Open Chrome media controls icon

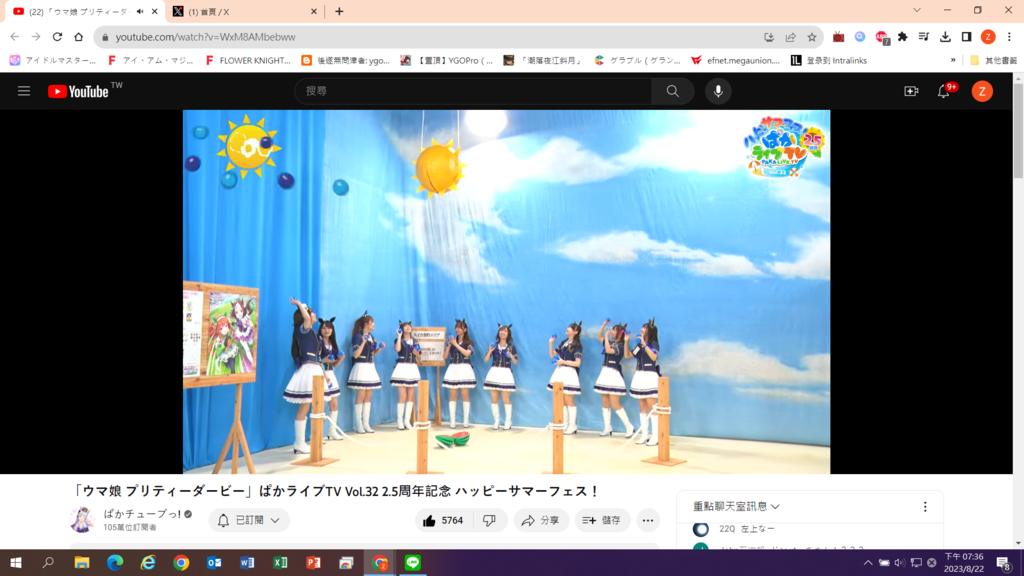pyautogui.click(x=923, y=37)
